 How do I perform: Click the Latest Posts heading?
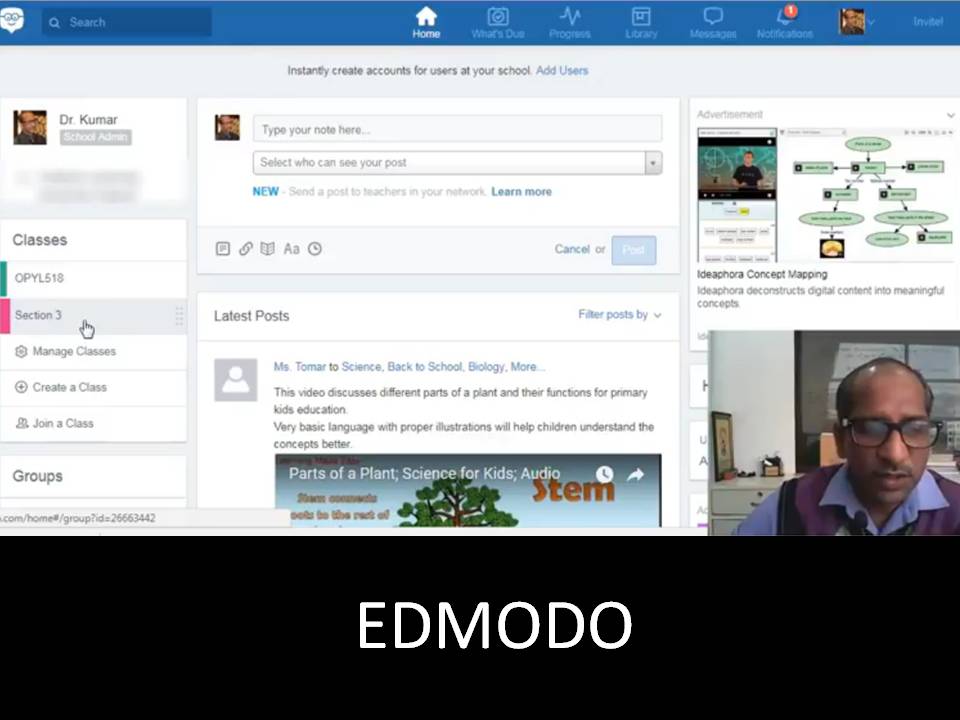tap(251, 316)
